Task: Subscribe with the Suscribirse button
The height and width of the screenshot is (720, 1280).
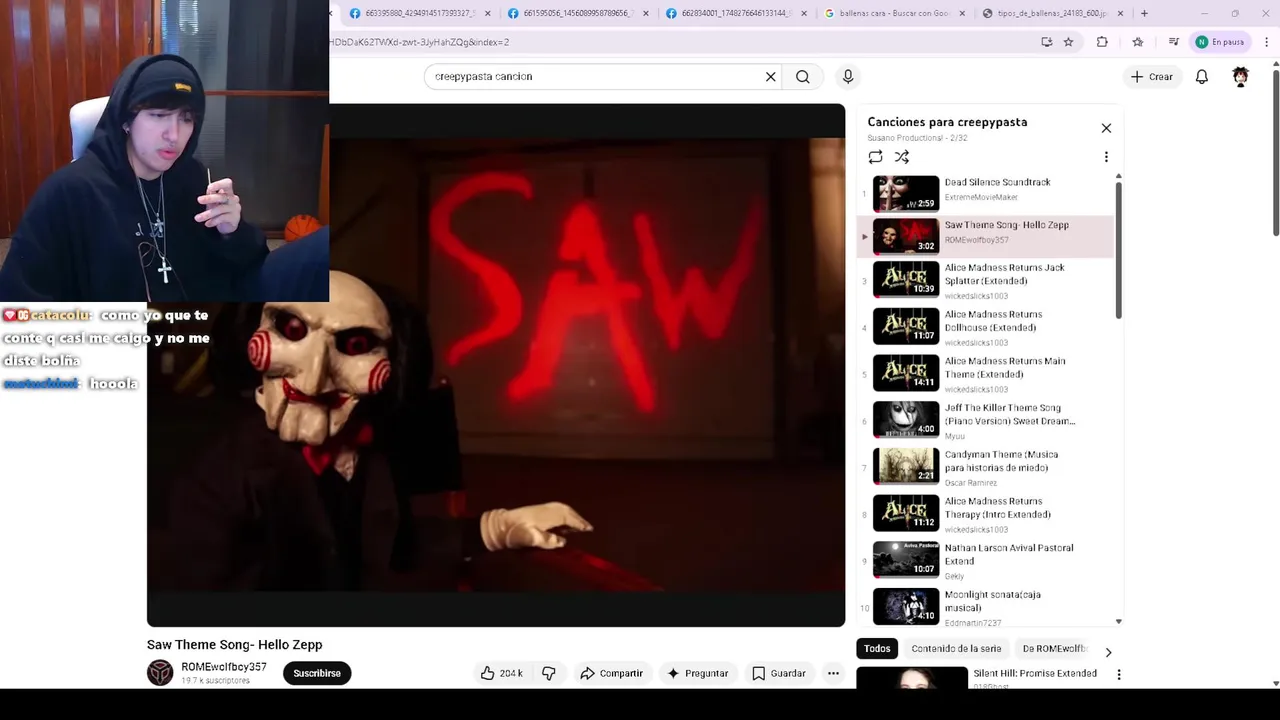Action: pos(317,673)
